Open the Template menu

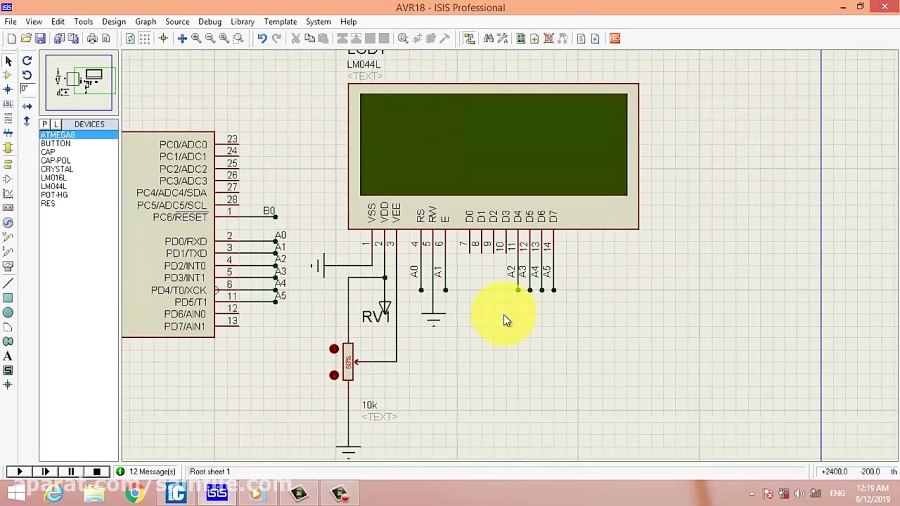[x=280, y=21]
